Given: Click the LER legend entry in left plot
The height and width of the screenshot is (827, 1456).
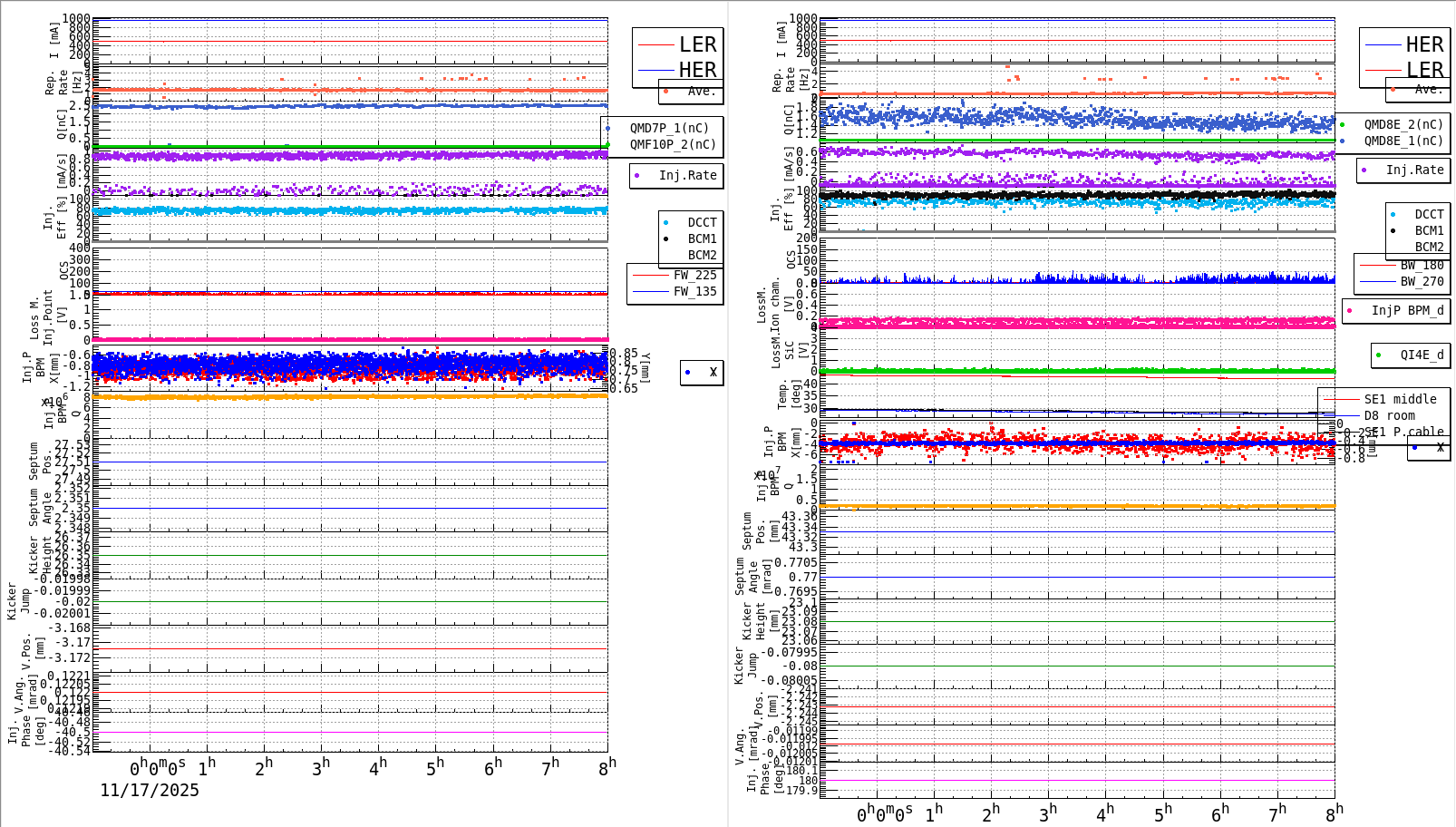Looking at the screenshot, I should pos(697,44).
